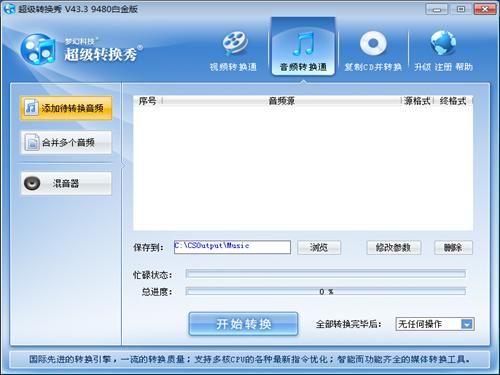Click the 总进度 progress bar
Screen dimensions: 500x375
click(x=326, y=292)
